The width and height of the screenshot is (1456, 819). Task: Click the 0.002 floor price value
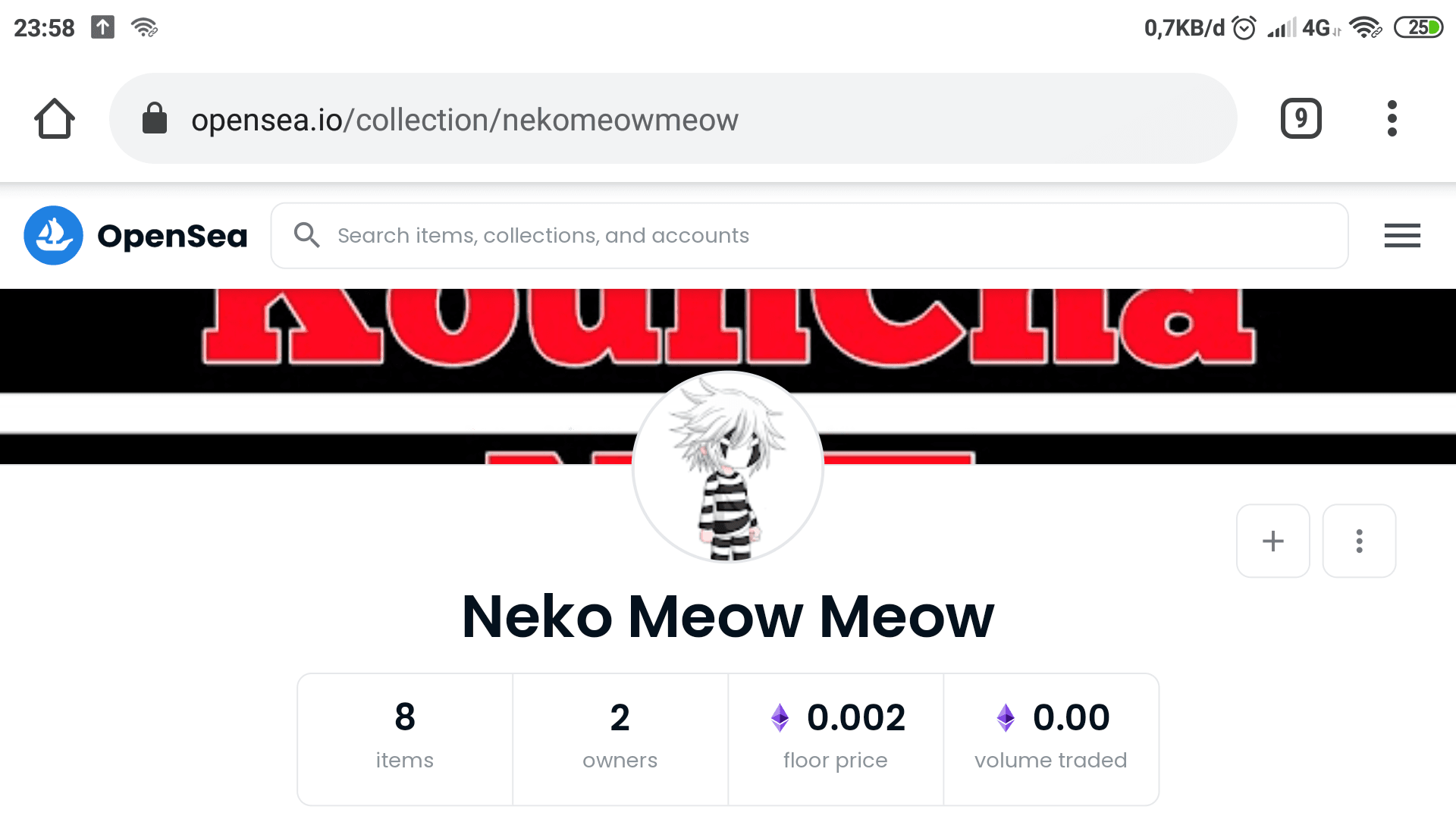pos(857,716)
